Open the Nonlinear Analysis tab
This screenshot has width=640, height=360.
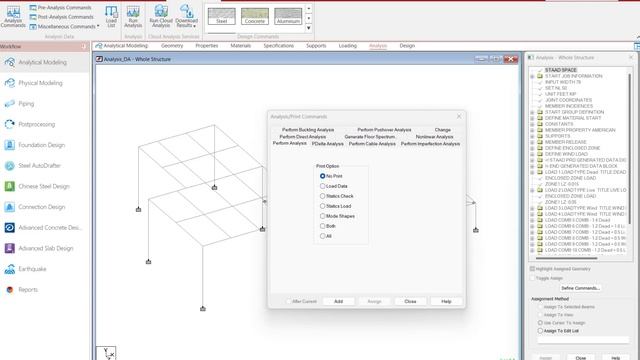tap(434, 137)
